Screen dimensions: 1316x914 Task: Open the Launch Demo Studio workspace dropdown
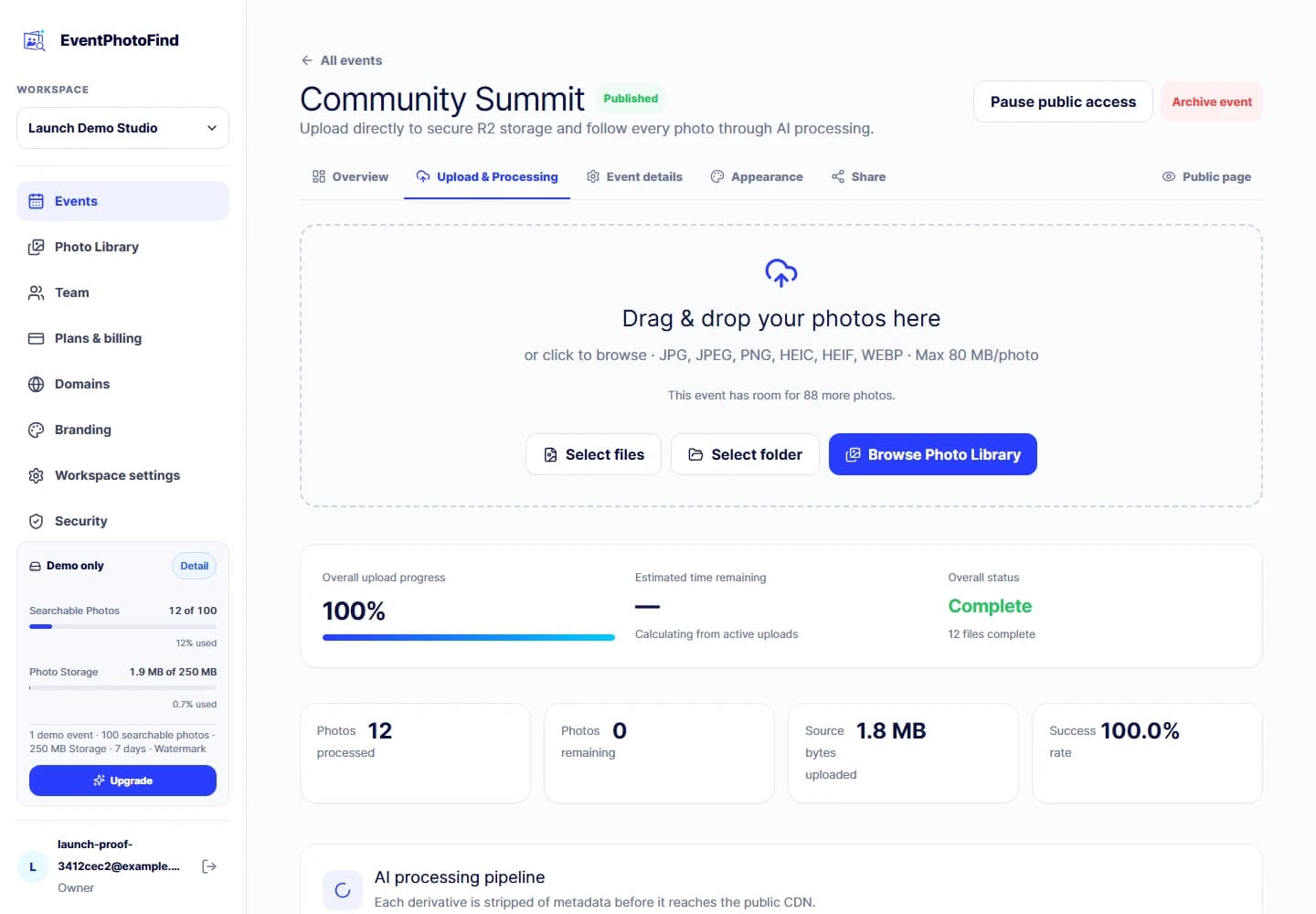[122, 128]
